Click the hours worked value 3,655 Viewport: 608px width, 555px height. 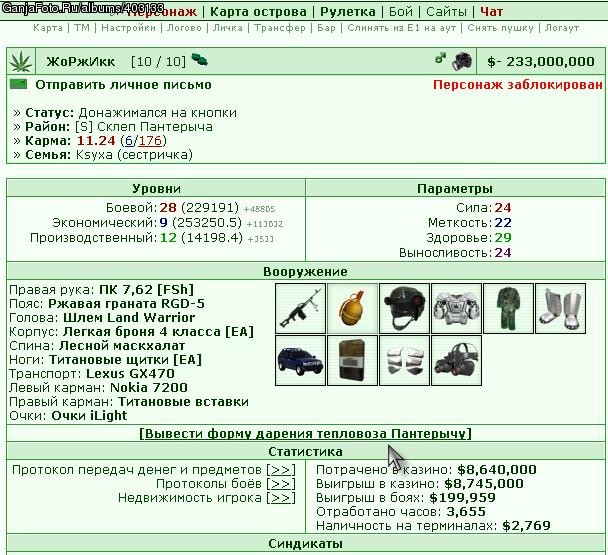click(466, 512)
